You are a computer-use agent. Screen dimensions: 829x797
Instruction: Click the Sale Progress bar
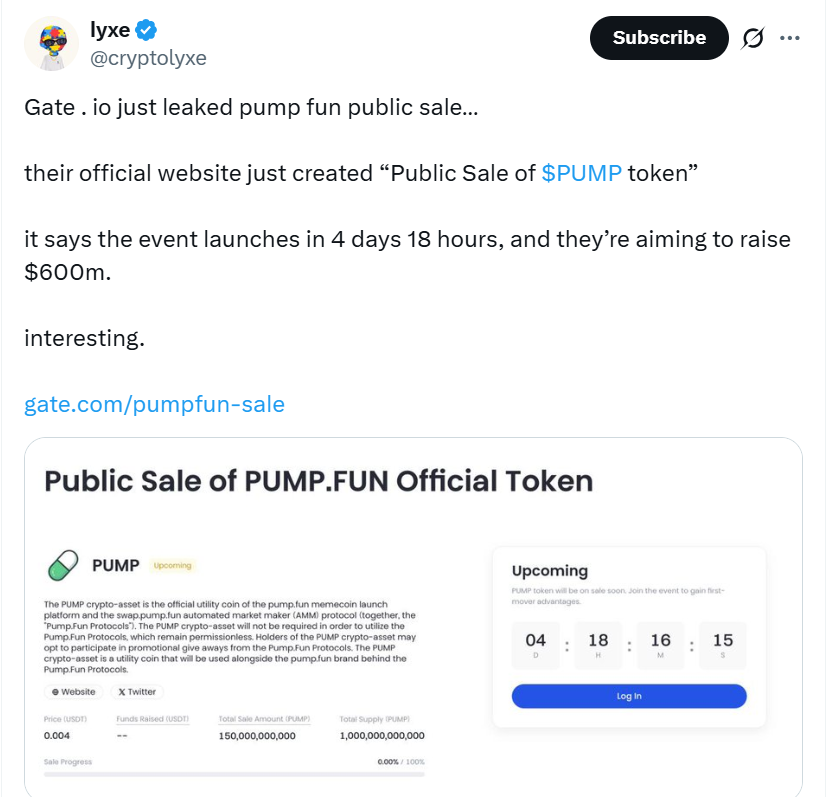point(234,774)
